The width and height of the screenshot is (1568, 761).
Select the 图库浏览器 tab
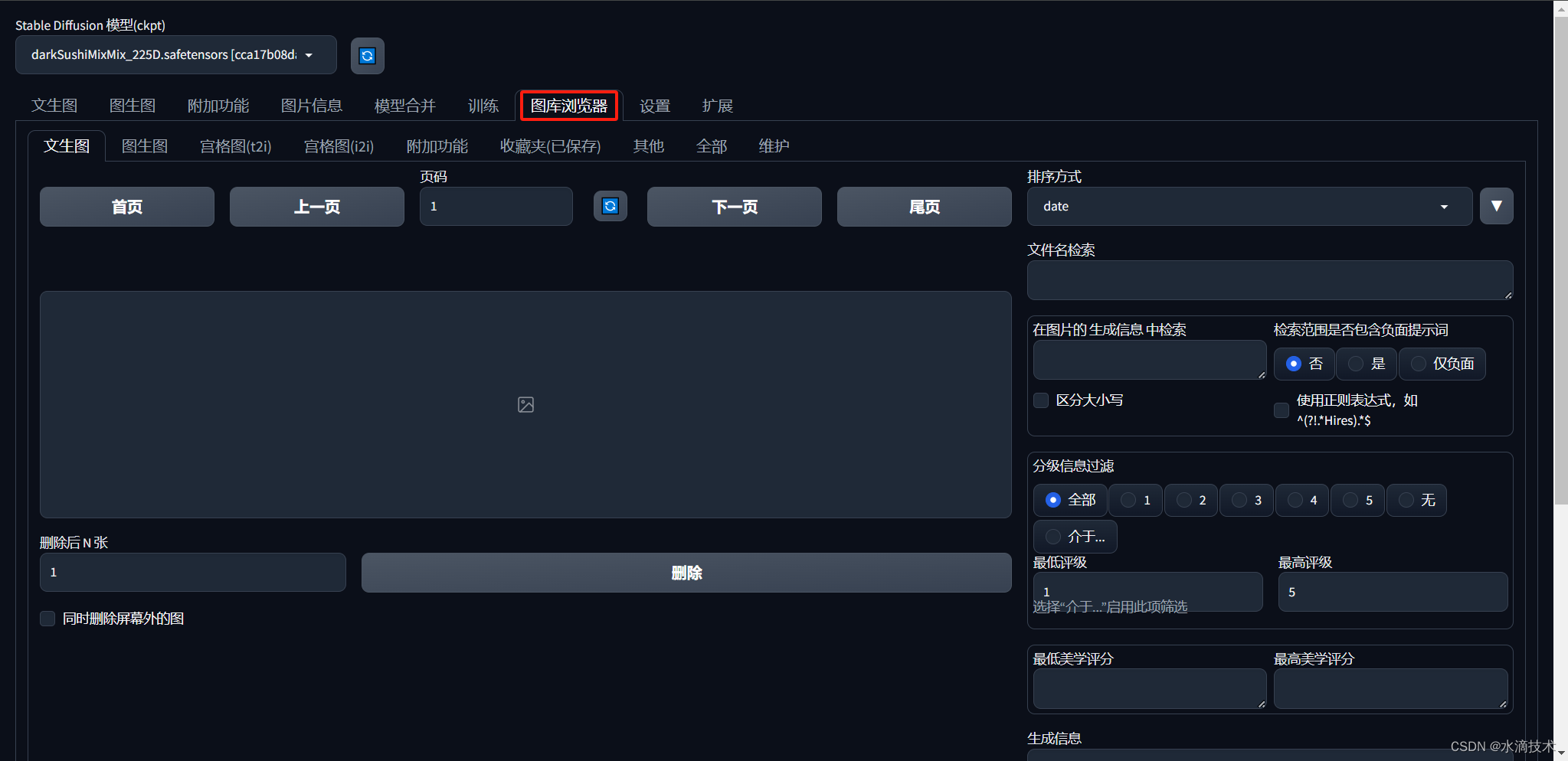[569, 106]
